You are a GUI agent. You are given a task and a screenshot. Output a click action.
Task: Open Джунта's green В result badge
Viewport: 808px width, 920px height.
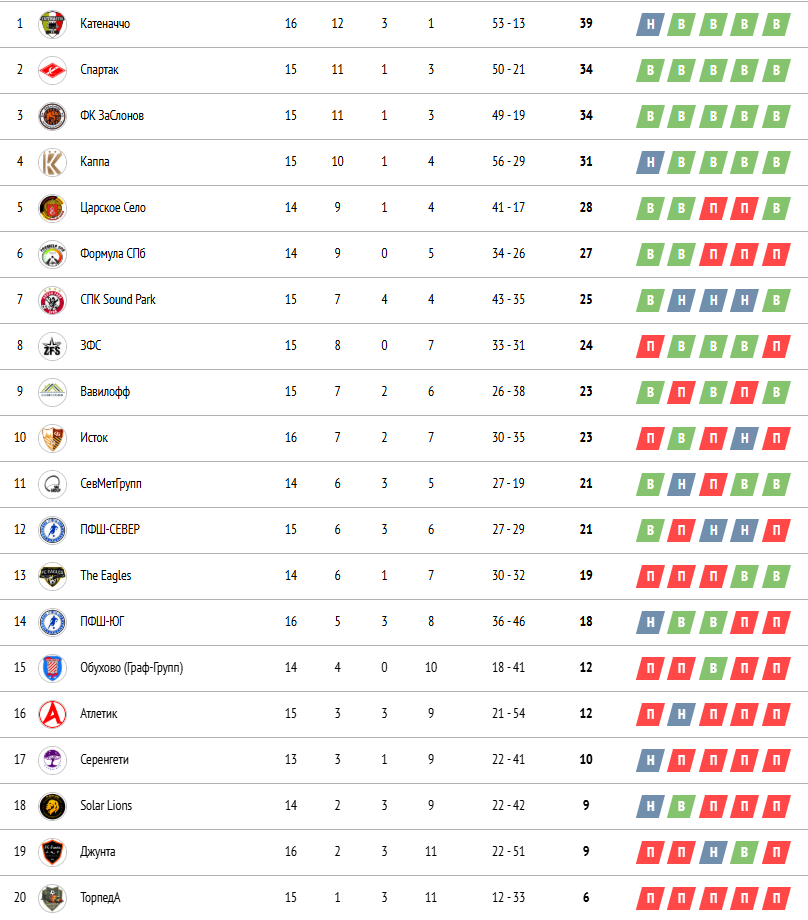745,852
